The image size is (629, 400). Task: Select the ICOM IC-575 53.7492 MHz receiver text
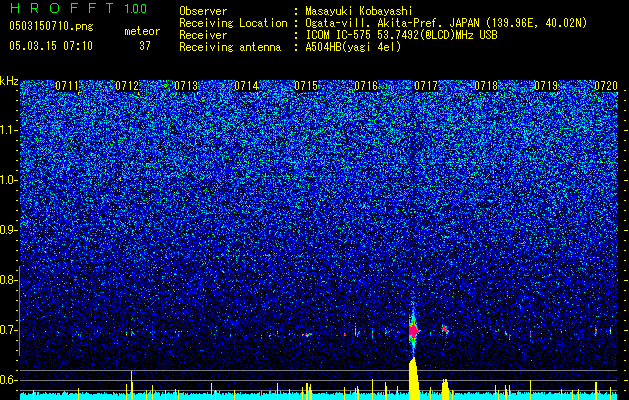(402, 35)
